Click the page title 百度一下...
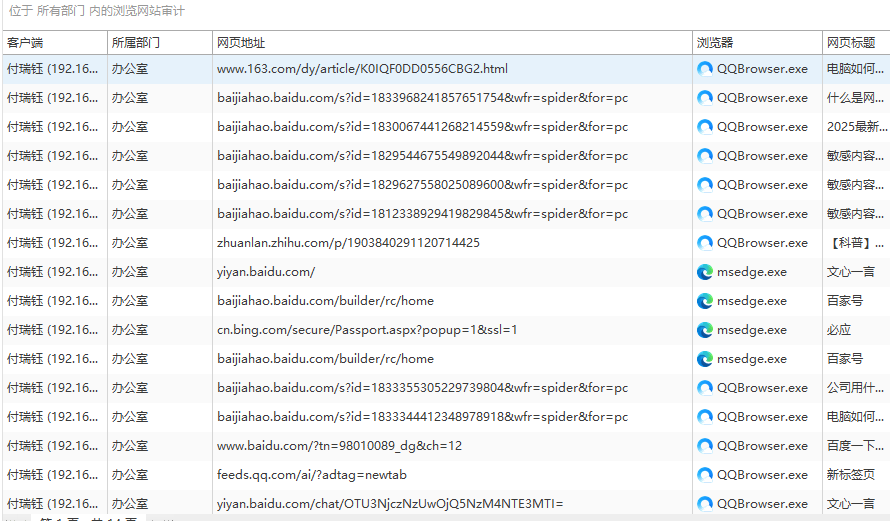The height and width of the screenshot is (521, 890). 855,446
